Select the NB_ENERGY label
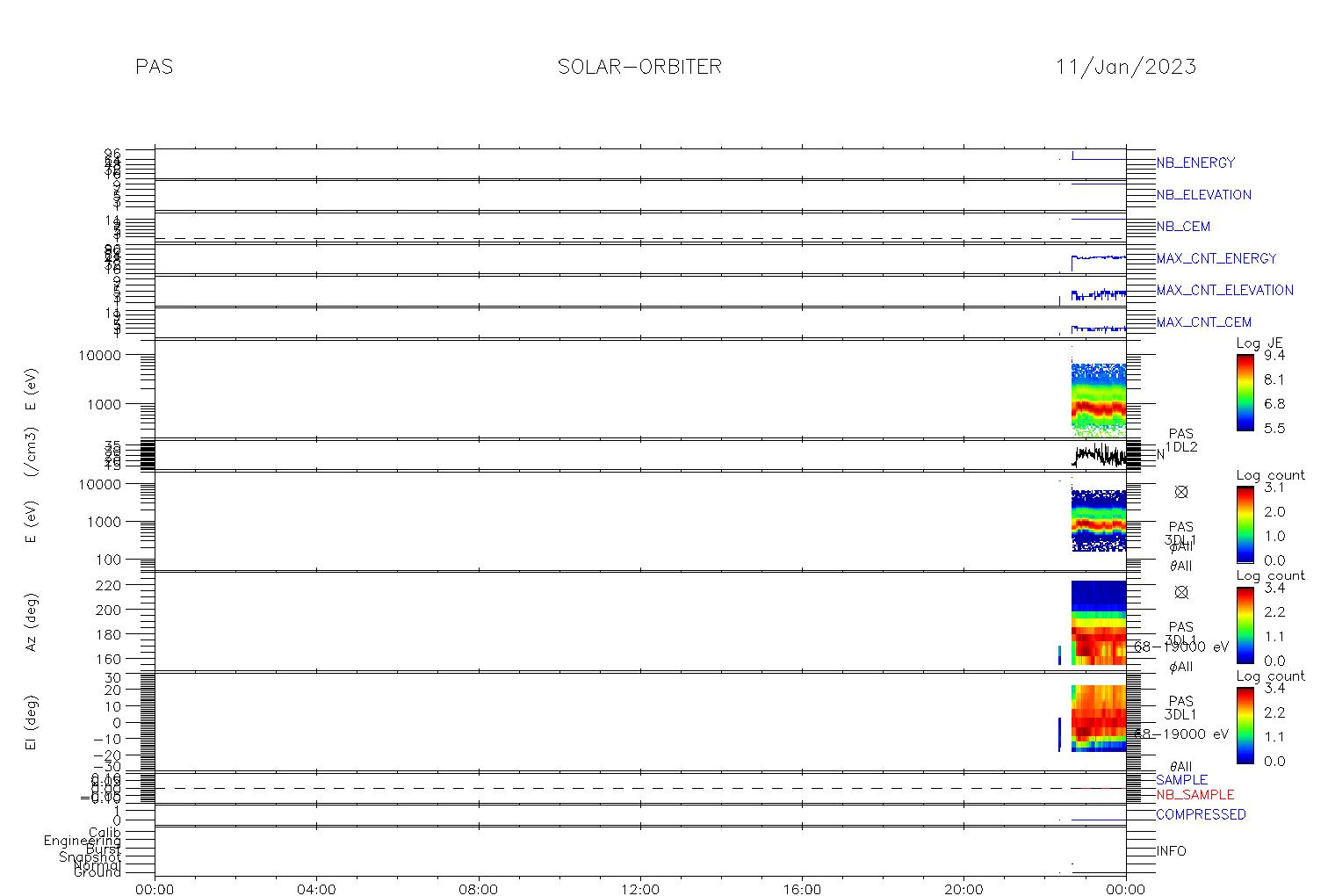 [1195, 163]
